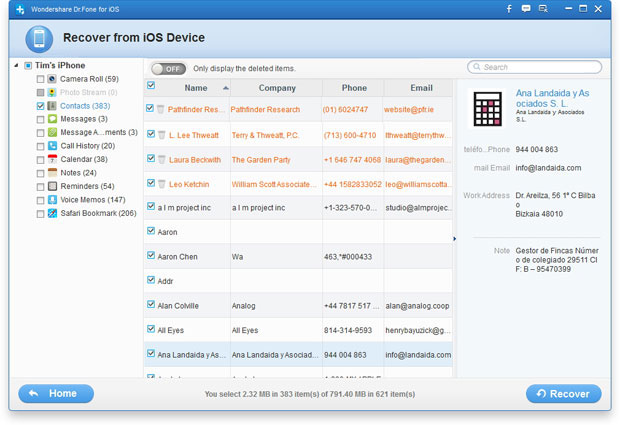Viewport: 620px width, 425px height.
Task: Sort by Email column header
Action: pyautogui.click(x=421, y=88)
